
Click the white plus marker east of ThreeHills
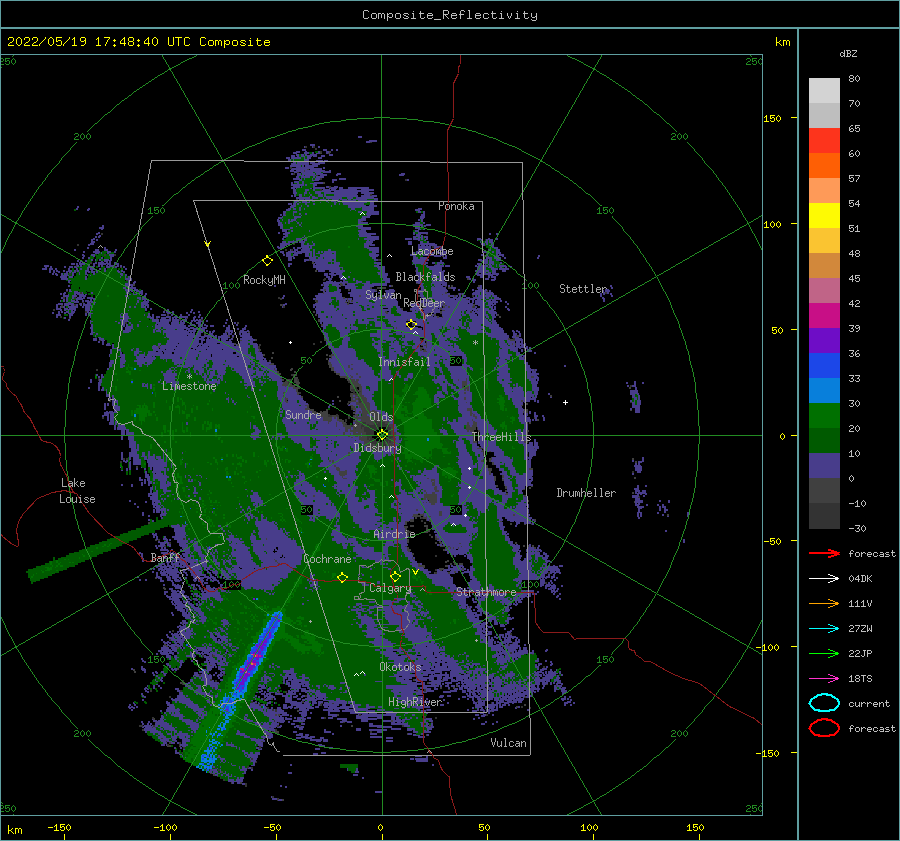pos(565,402)
